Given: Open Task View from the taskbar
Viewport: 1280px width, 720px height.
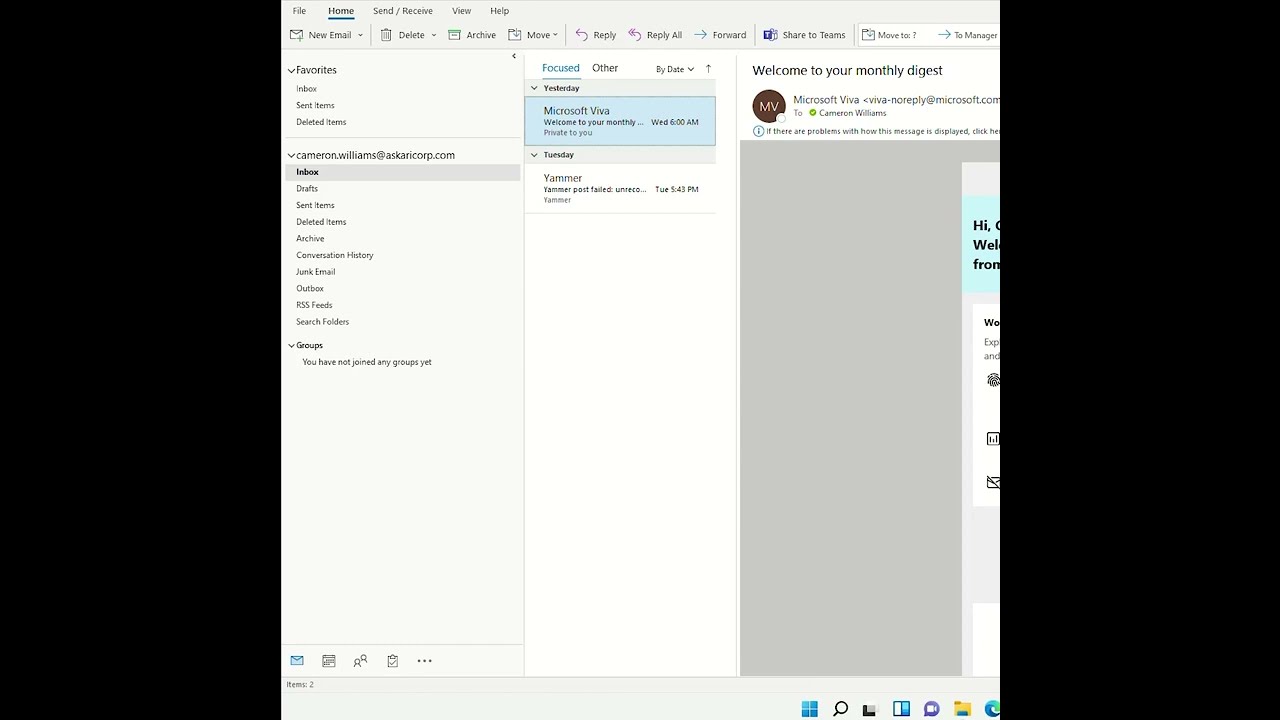Looking at the screenshot, I should pyautogui.click(x=870, y=709).
